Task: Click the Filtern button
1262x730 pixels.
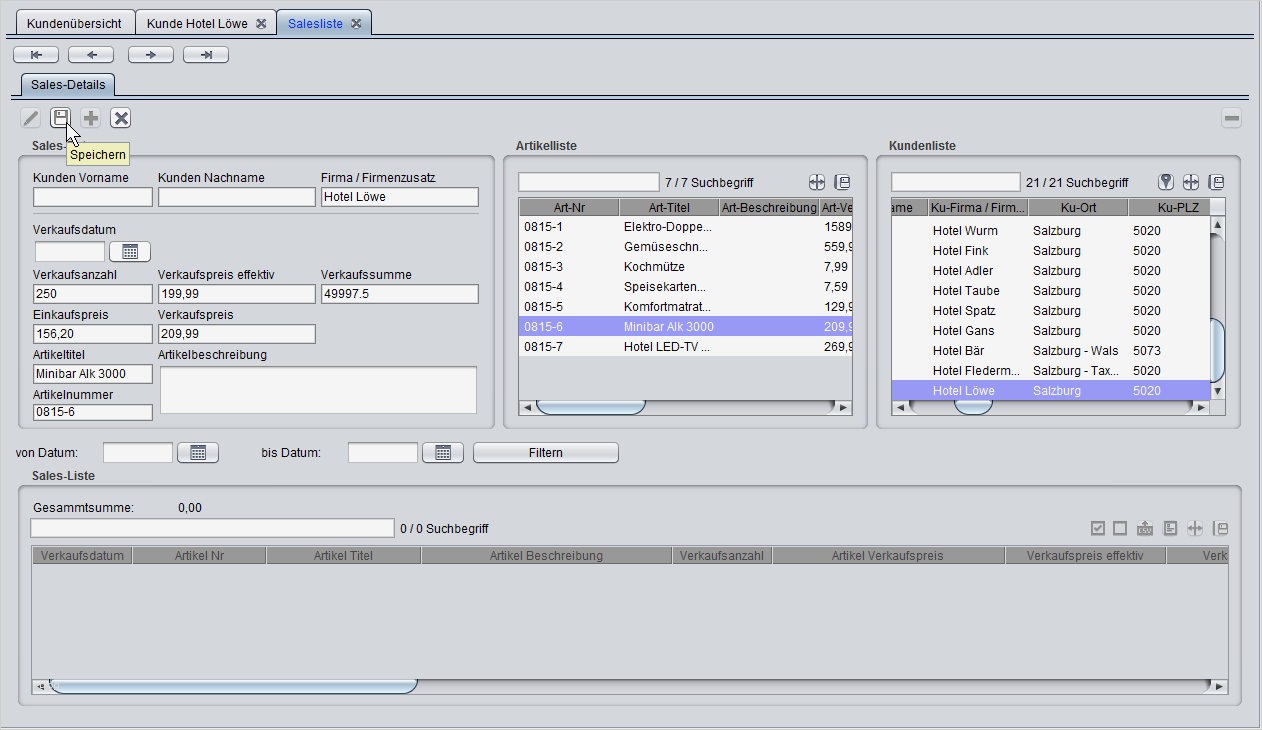Action: click(x=546, y=452)
